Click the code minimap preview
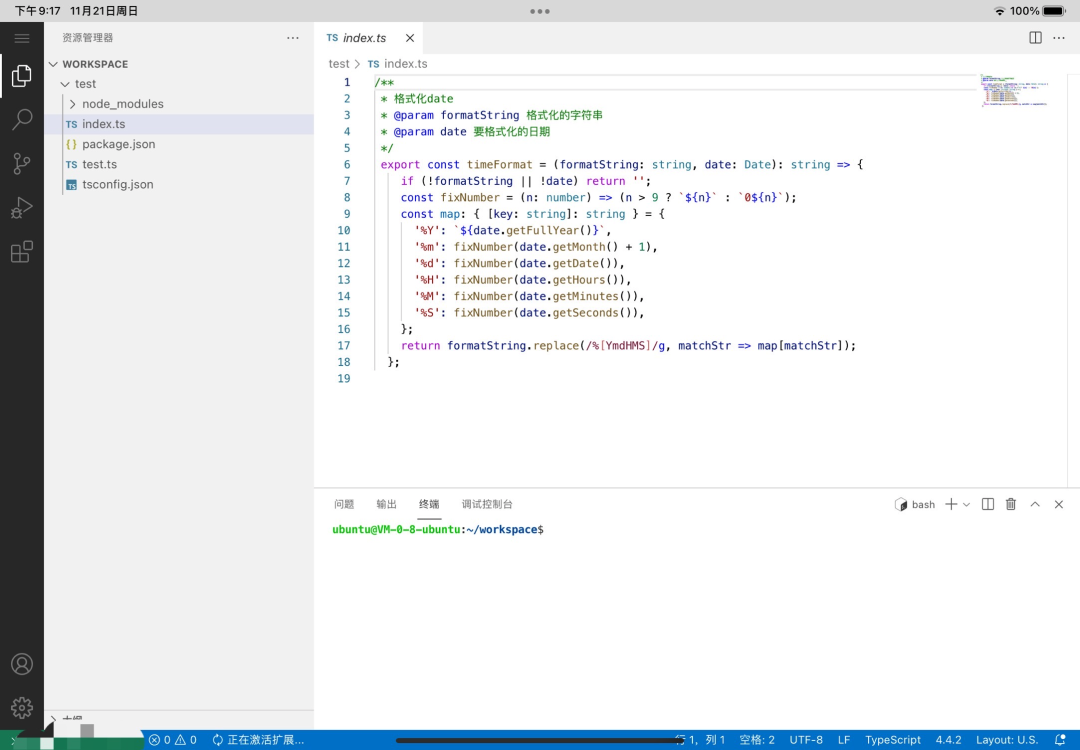Image resolution: width=1080 pixels, height=750 pixels. point(1014,90)
